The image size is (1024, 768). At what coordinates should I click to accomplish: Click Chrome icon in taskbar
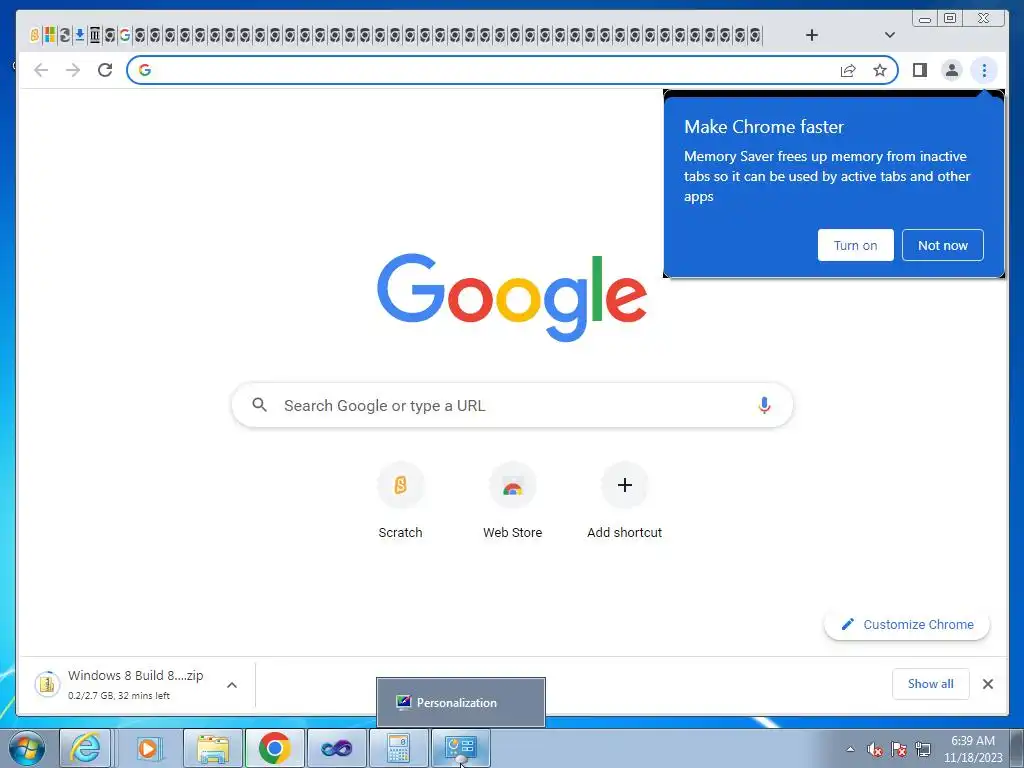click(x=274, y=748)
